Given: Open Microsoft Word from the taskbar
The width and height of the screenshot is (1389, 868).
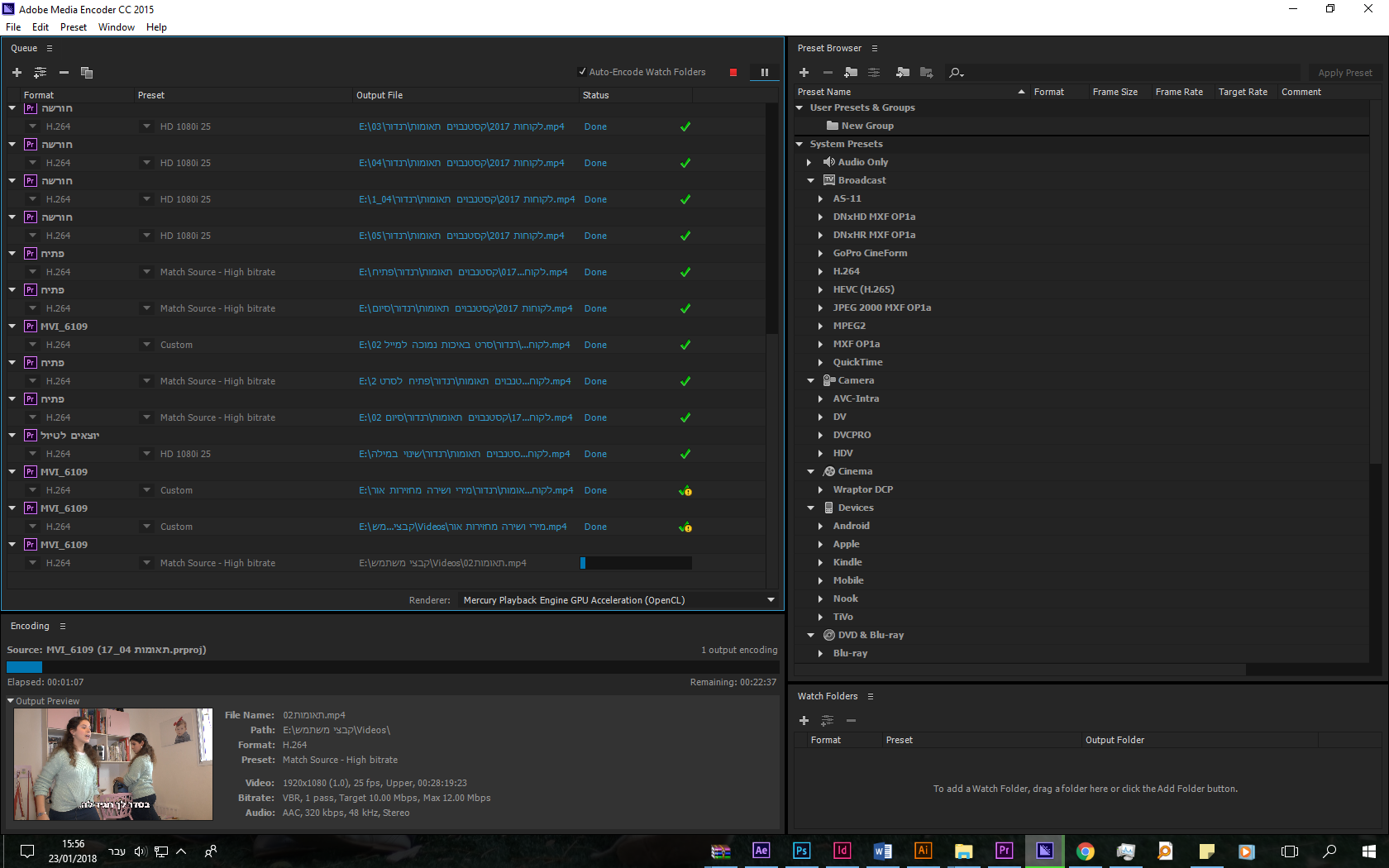Looking at the screenshot, I should pyautogui.click(x=883, y=851).
